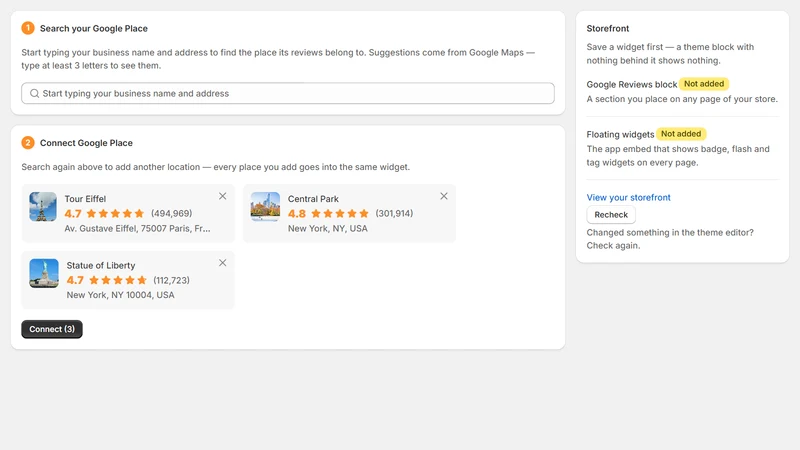The width and height of the screenshot is (800, 450).
Task: Click the 4.8 rating value for Central Park
Action: (x=297, y=214)
